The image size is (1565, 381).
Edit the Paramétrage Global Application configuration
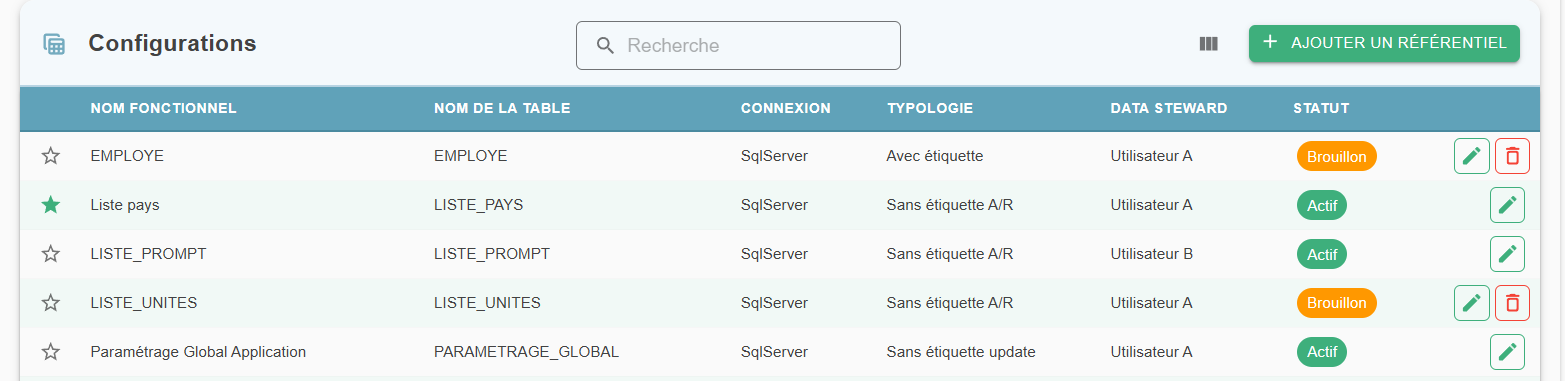pyautogui.click(x=1508, y=352)
